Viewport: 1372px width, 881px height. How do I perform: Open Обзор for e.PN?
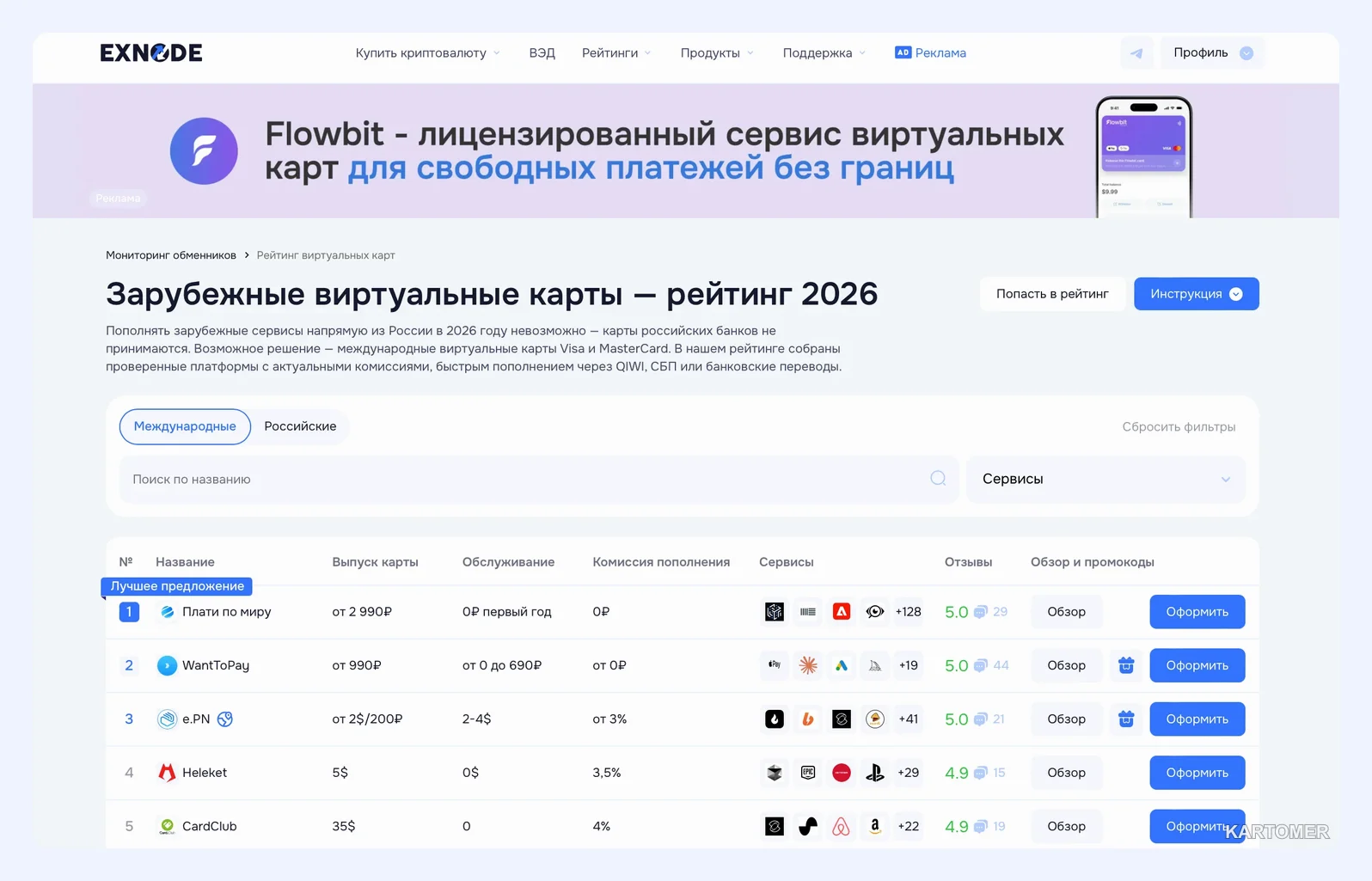tap(1066, 719)
